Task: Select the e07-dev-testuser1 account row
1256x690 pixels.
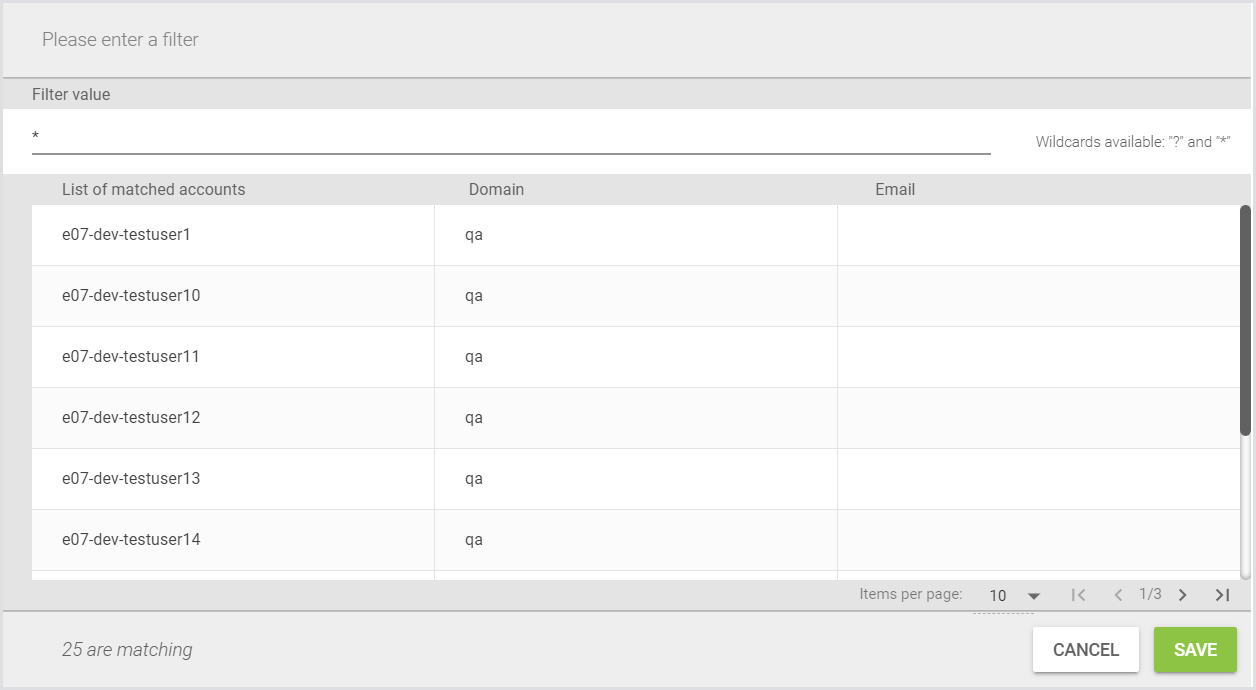Action: 126,235
